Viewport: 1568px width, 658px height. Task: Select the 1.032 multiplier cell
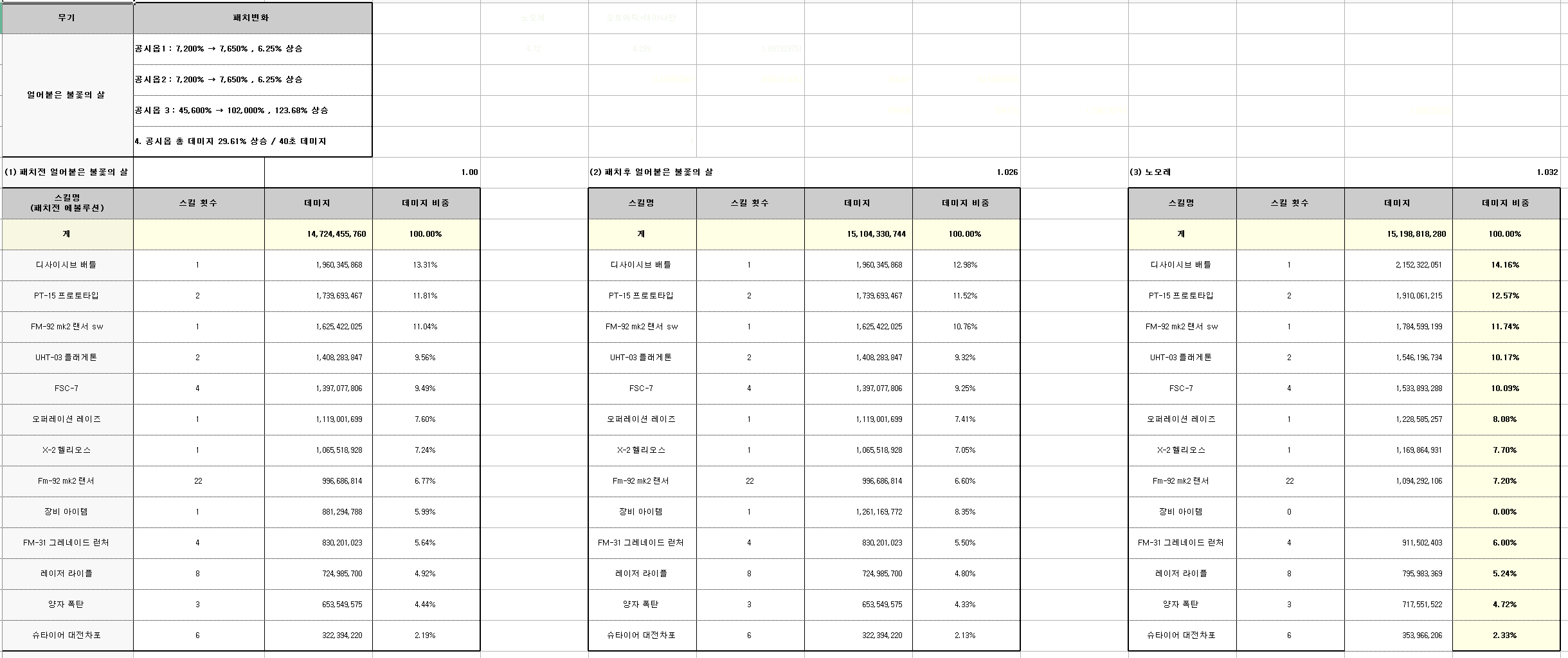[1506, 172]
